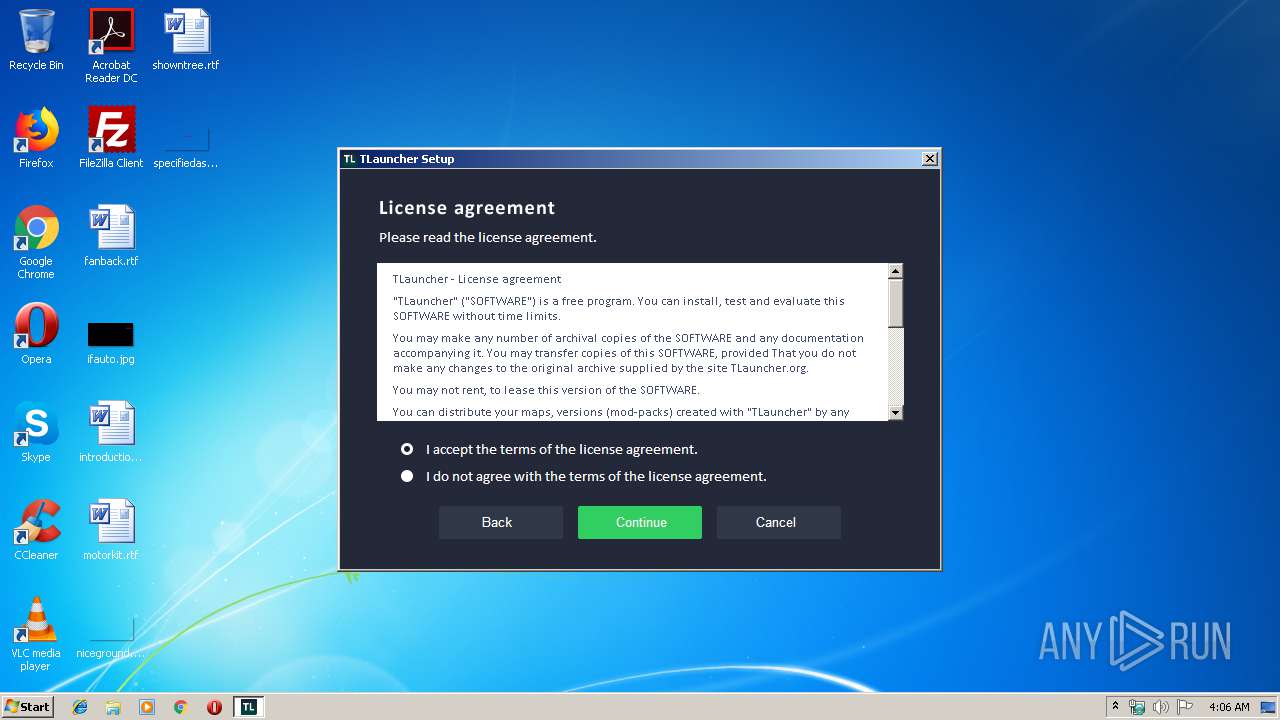Image resolution: width=1280 pixels, height=720 pixels.
Task: Open Action Center flag icon
Action: [x=1184, y=707]
